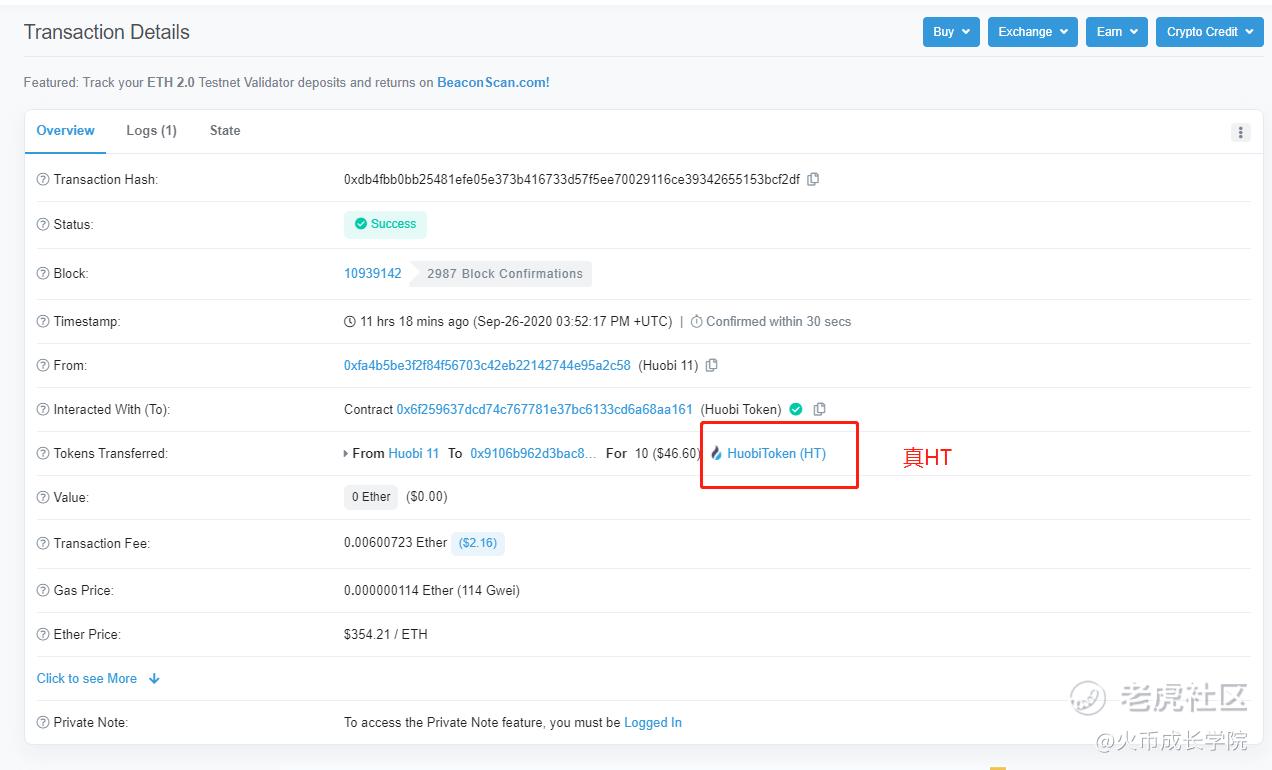Screen dimensions: 1272x770
Task: Open contract address 0x6f259637... link
Action: pos(544,409)
